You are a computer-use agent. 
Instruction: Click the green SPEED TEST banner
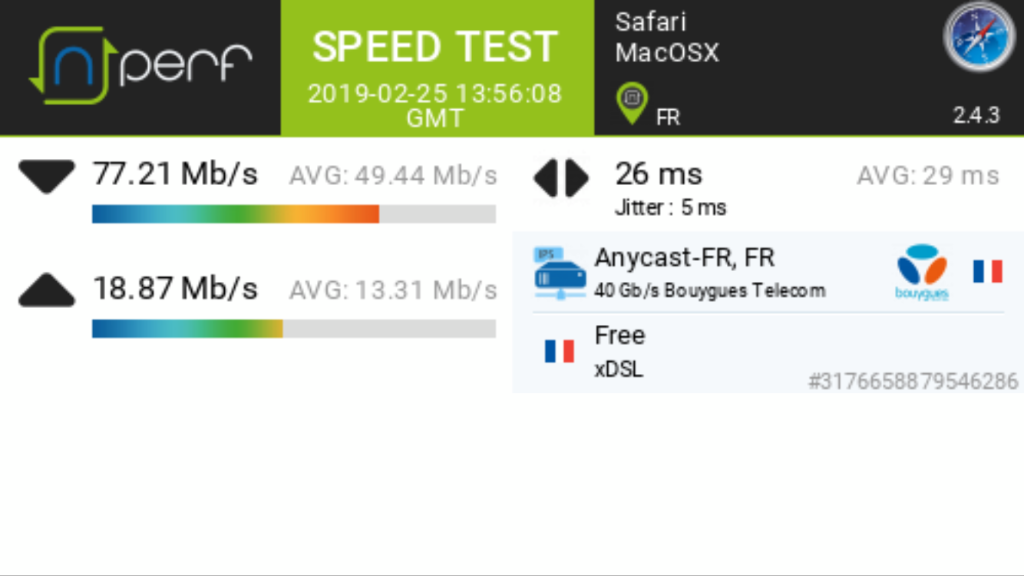click(436, 68)
